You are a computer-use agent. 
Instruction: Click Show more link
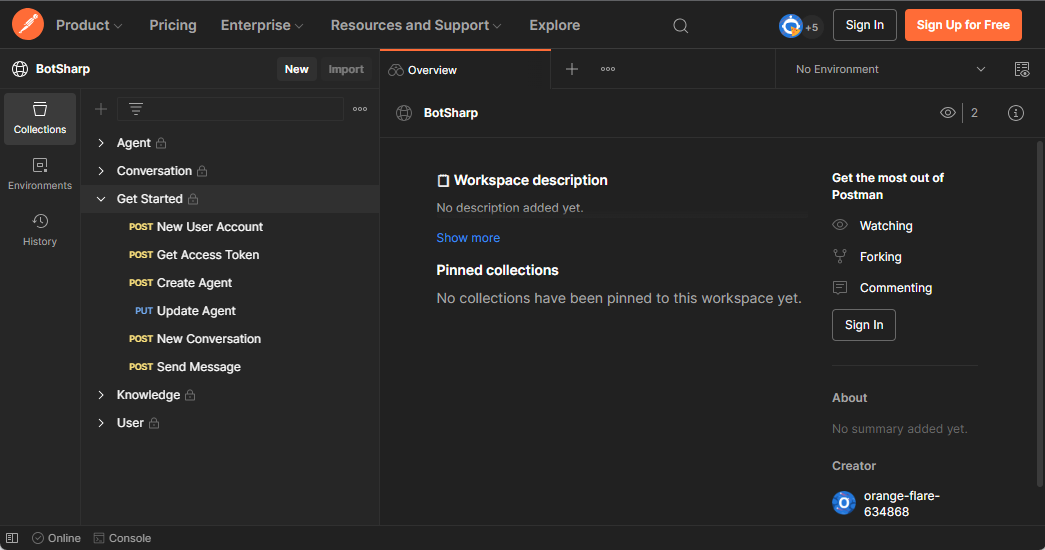click(468, 238)
